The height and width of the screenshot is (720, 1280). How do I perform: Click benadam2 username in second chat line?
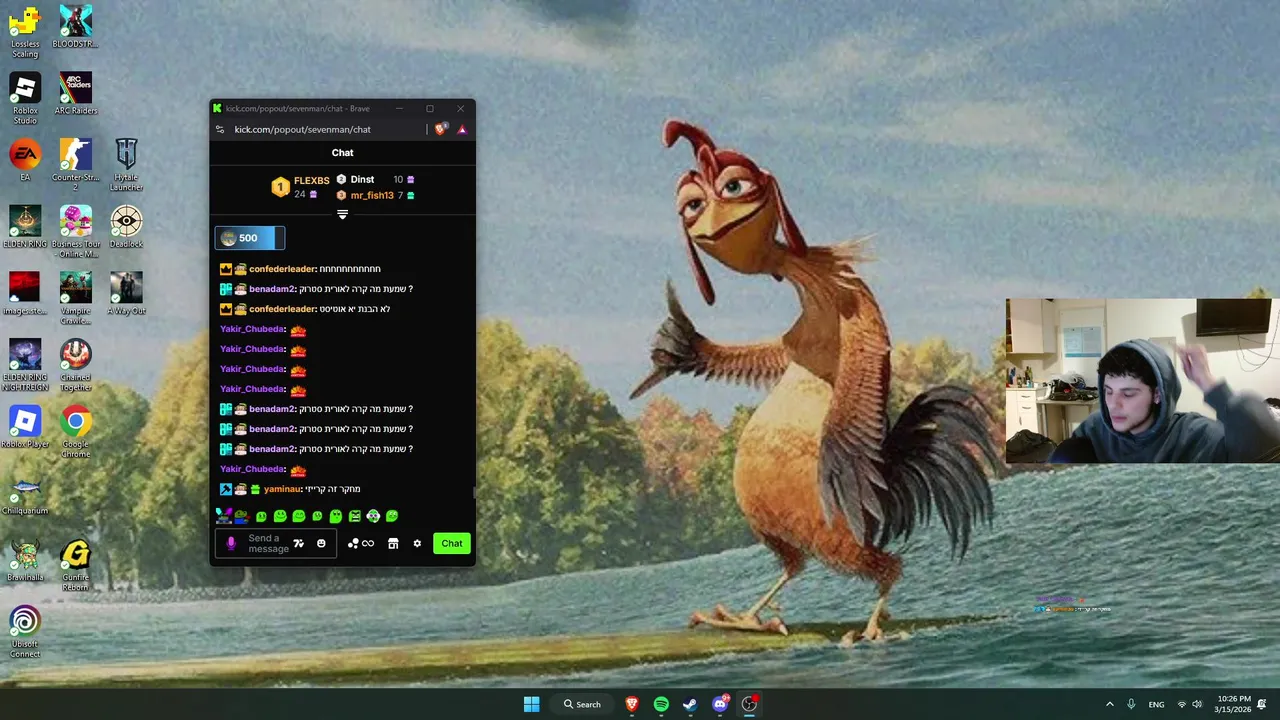coord(272,289)
